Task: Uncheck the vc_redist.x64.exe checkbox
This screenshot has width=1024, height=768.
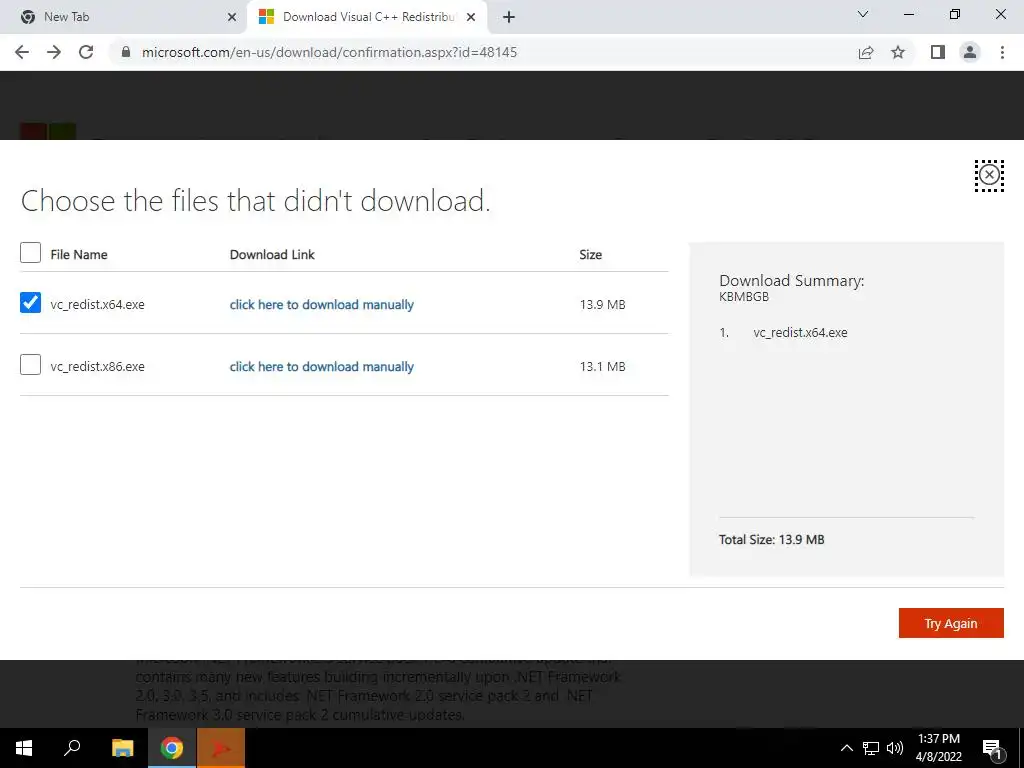Action: click(x=30, y=302)
